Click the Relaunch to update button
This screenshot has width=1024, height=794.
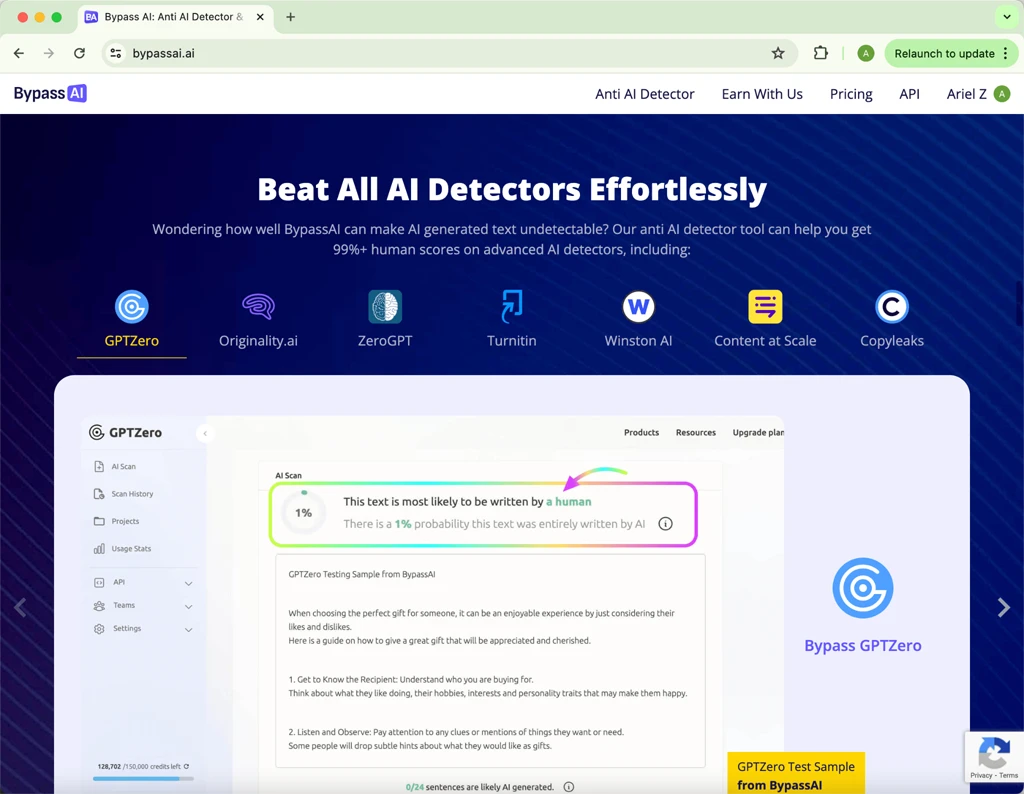click(x=944, y=54)
